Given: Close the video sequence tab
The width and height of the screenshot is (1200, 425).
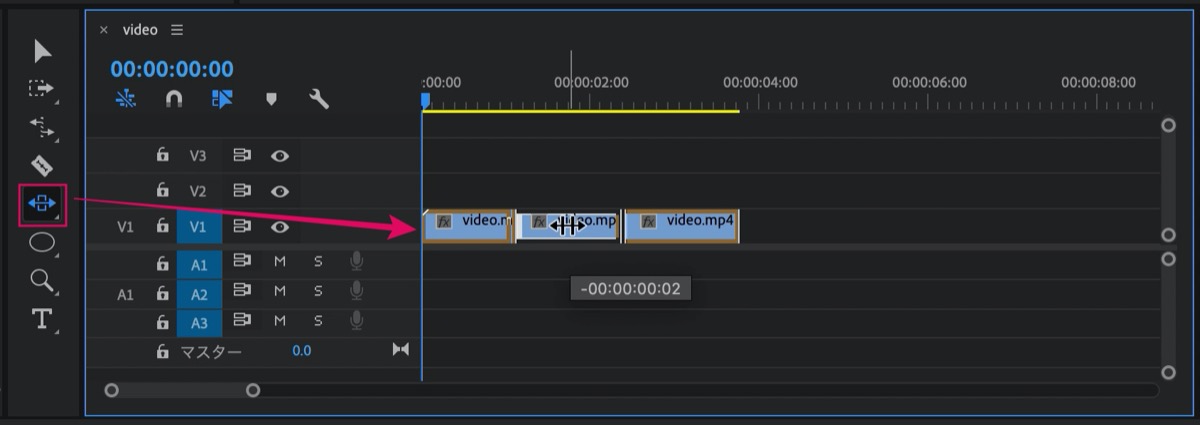Looking at the screenshot, I should tap(103, 30).
